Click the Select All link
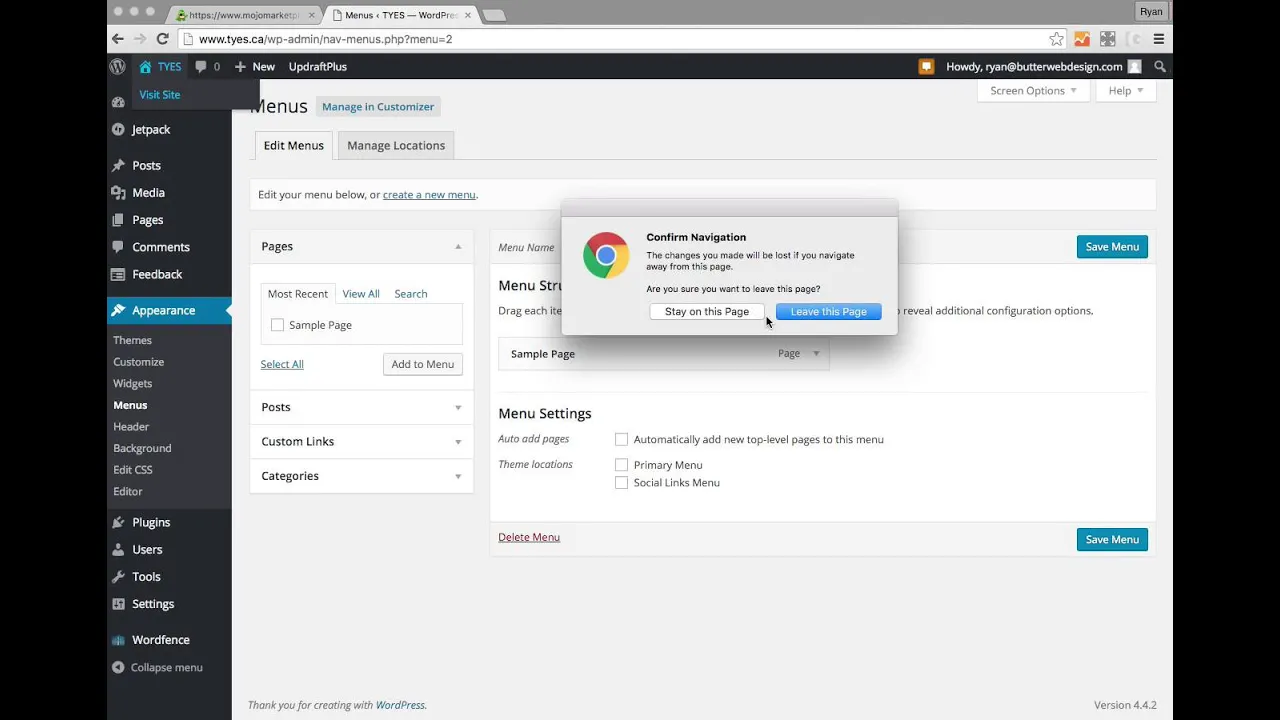The height and width of the screenshot is (720, 1280). click(282, 364)
